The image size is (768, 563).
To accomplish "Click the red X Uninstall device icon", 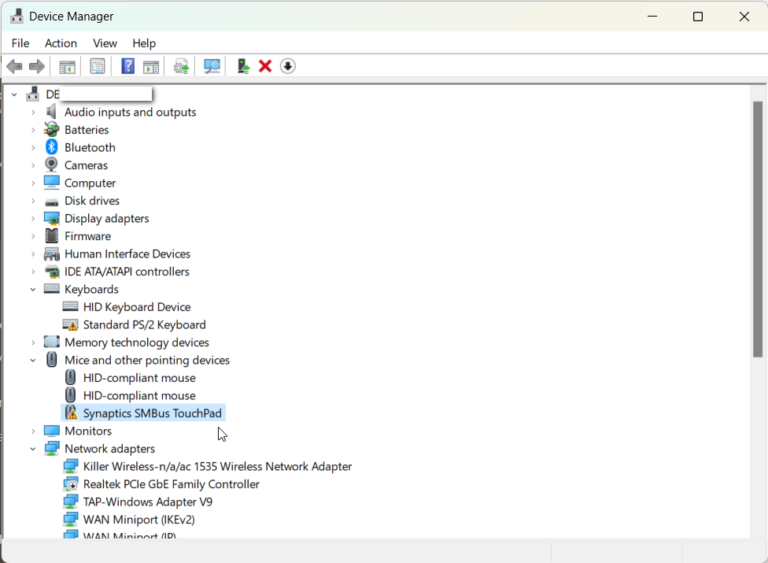I will [x=265, y=66].
